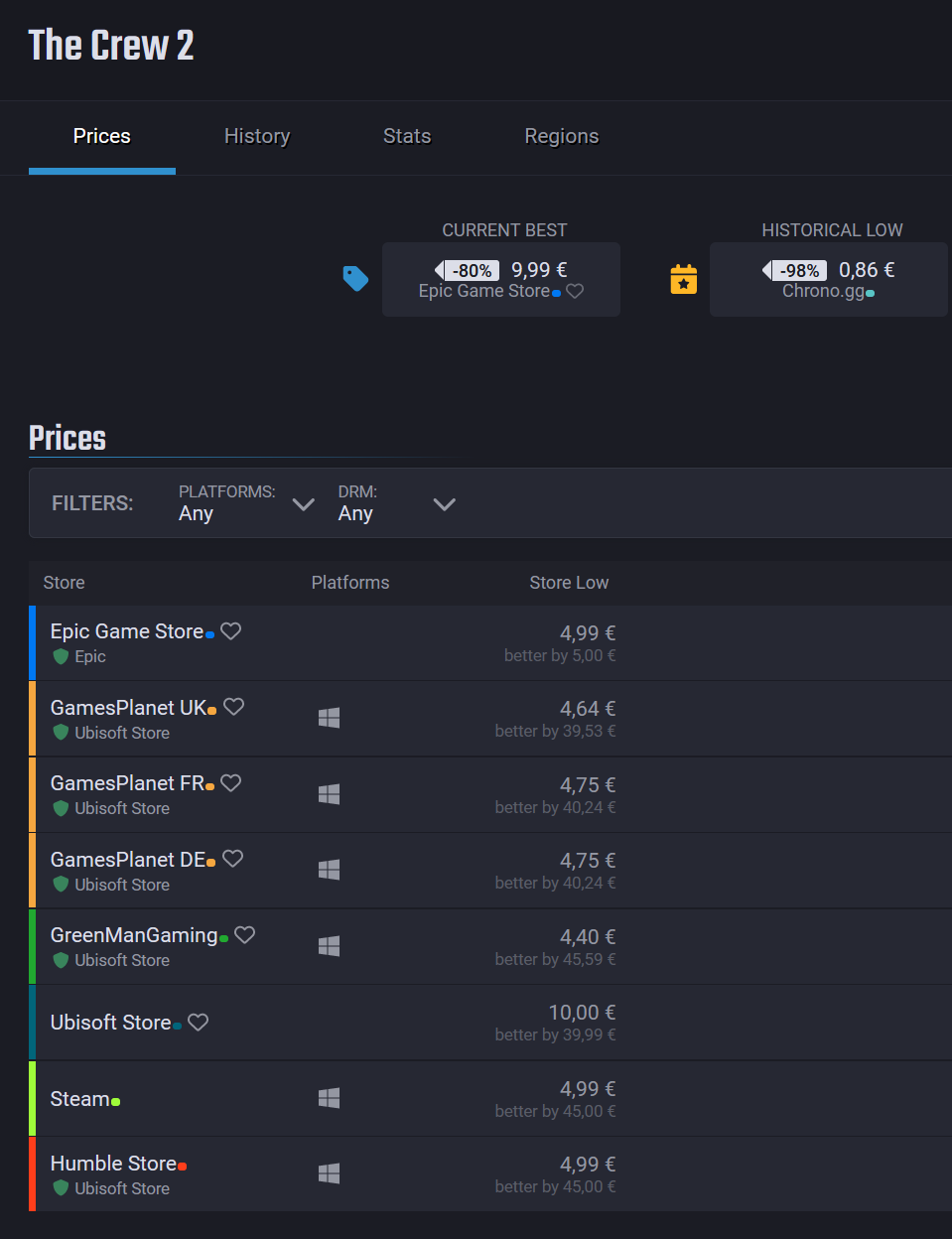Toggle heart next to GamesPlanet FR

[x=231, y=783]
